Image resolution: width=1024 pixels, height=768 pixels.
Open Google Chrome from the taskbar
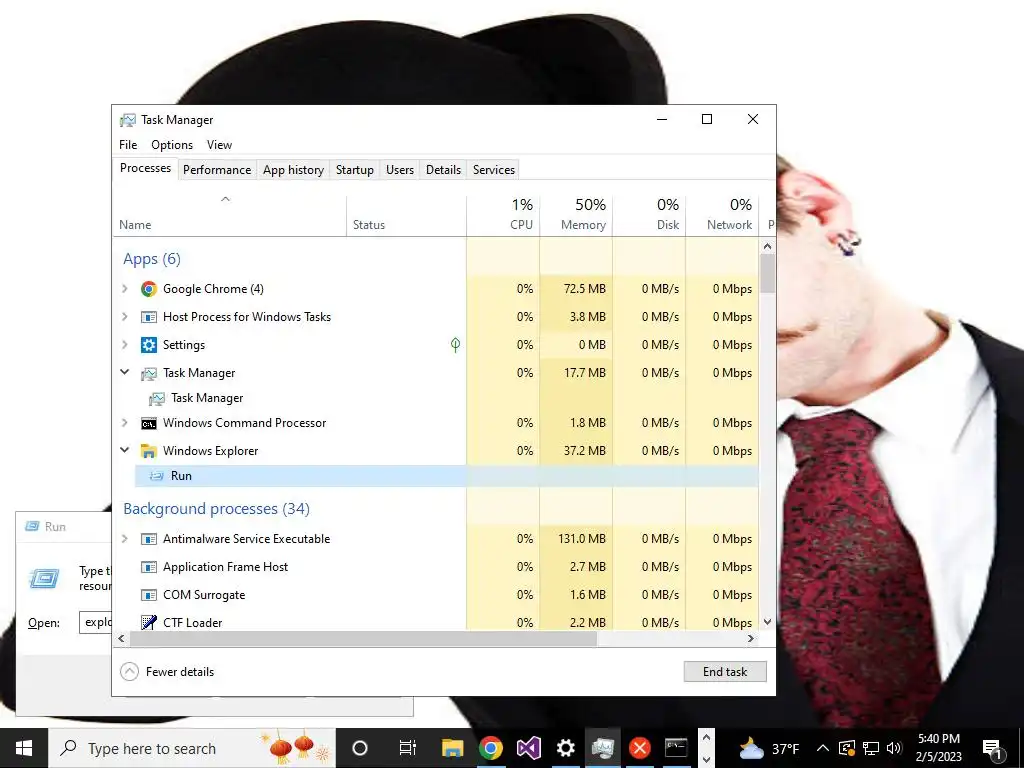[490, 748]
